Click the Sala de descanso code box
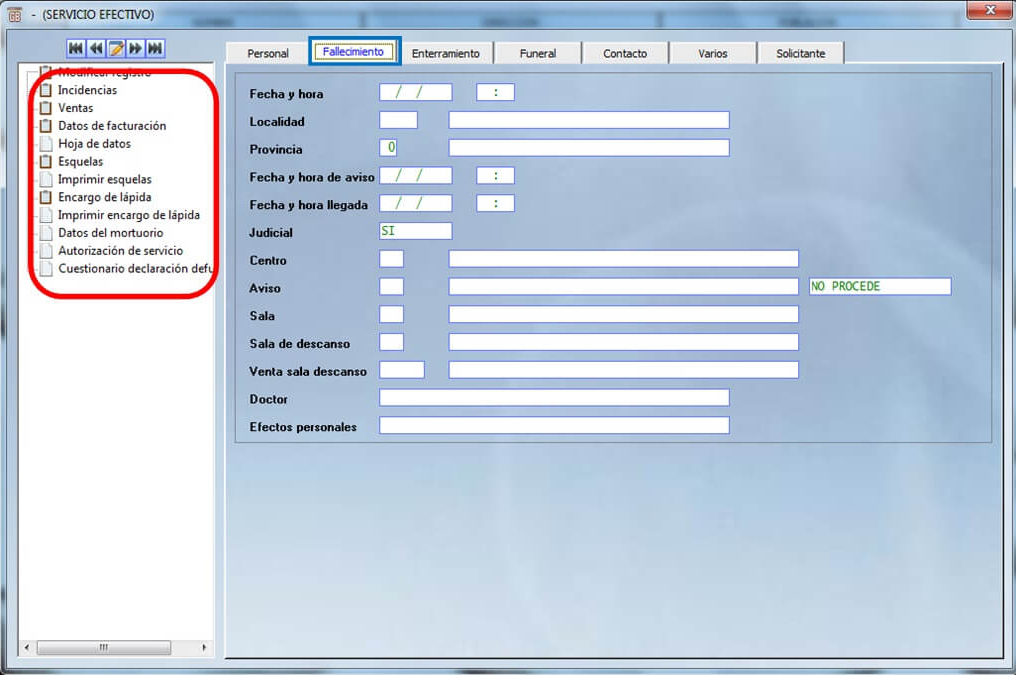1016x675 pixels. click(391, 342)
